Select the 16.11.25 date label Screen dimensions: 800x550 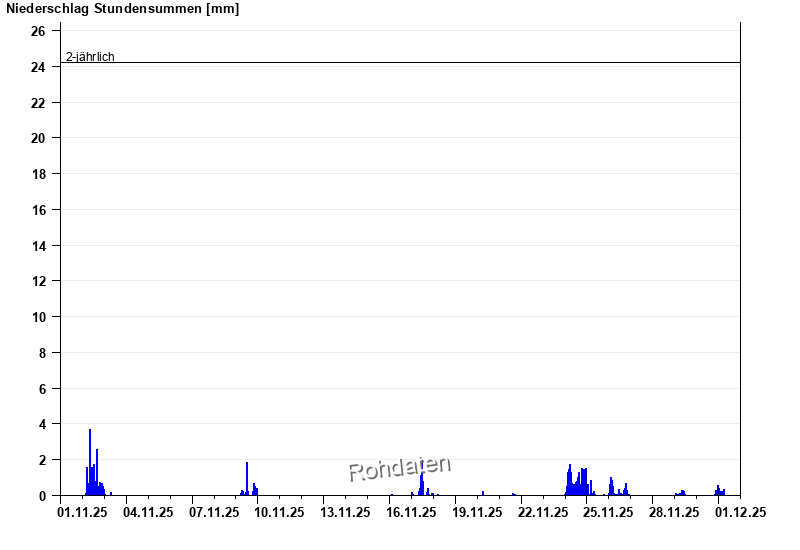[x=412, y=513]
